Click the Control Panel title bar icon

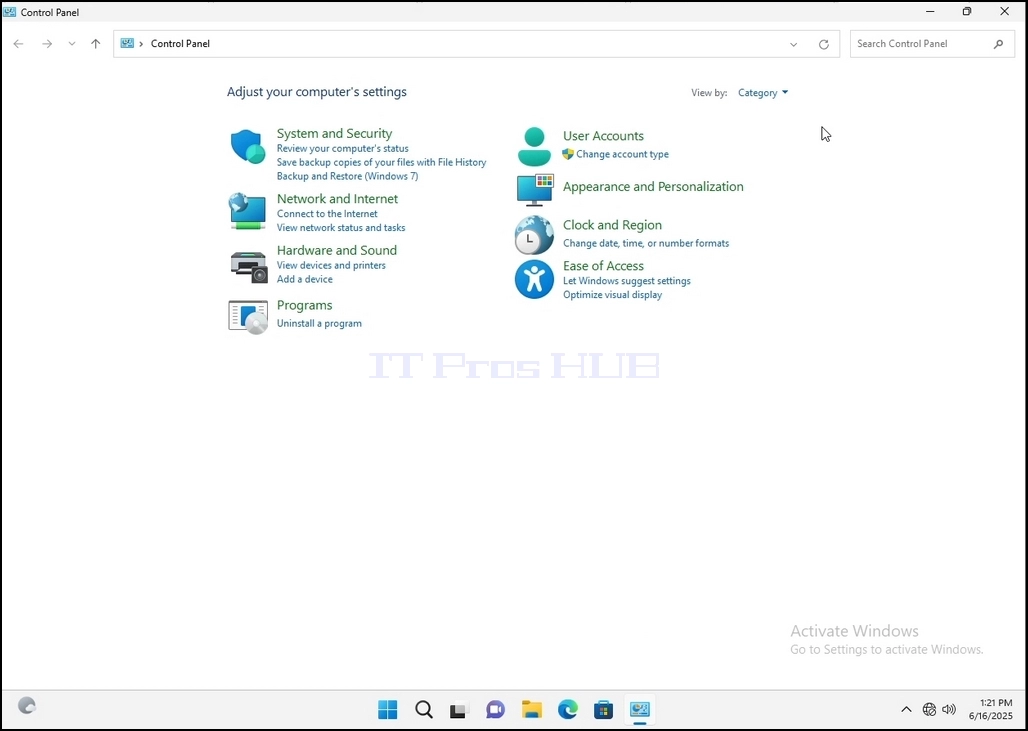10,12
